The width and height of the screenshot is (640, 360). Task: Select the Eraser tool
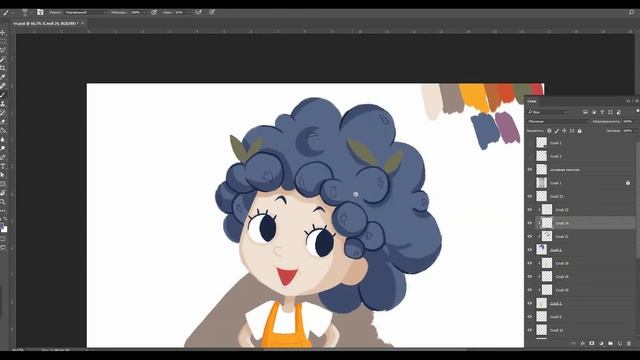tap(3, 122)
